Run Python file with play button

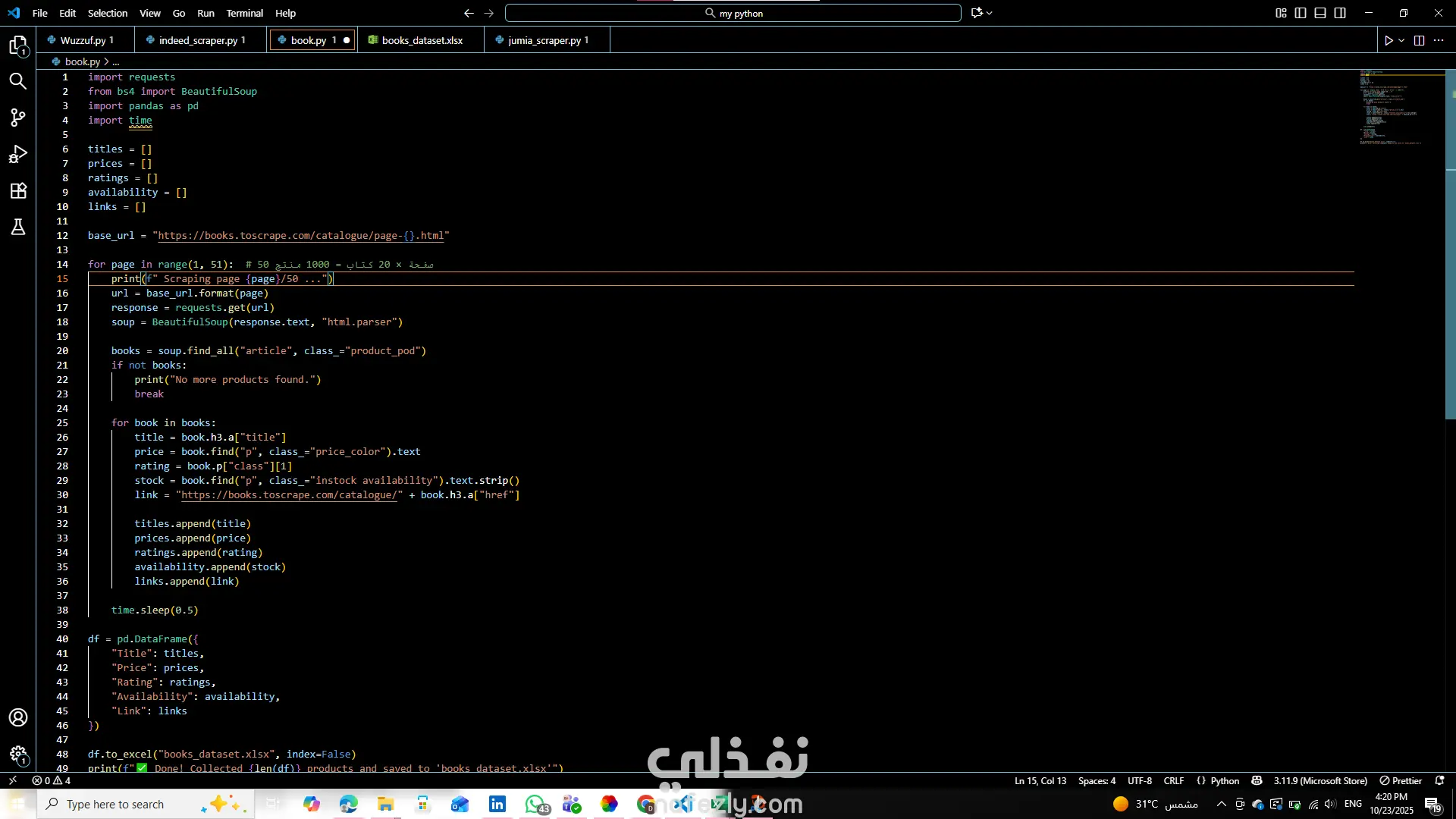coord(1388,41)
